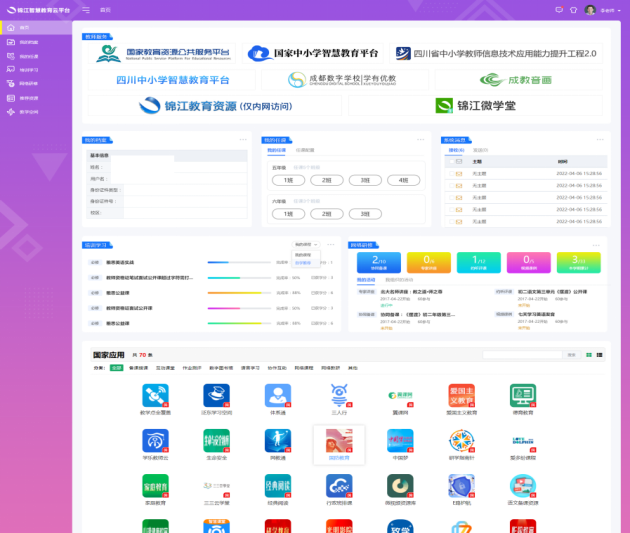Image resolution: width=630 pixels, height=533 pixels.
Task: Collapse the sidebar with the hamburger icon
Action: pos(86,10)
